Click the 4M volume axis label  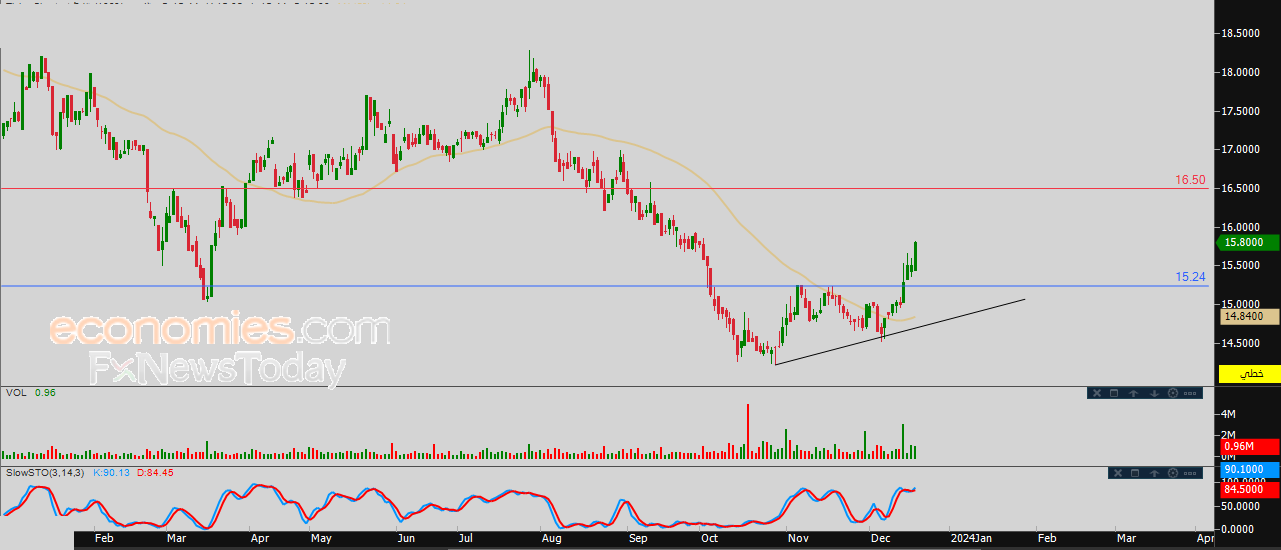tap(1228, 414)
